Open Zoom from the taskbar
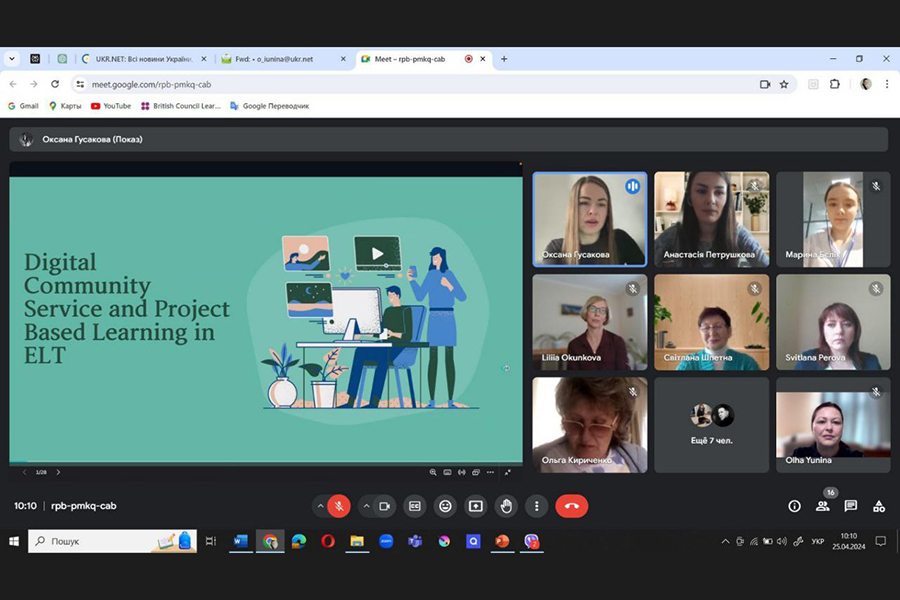The height and width of the screenshot is (600, 900). [x=386, y=541]
